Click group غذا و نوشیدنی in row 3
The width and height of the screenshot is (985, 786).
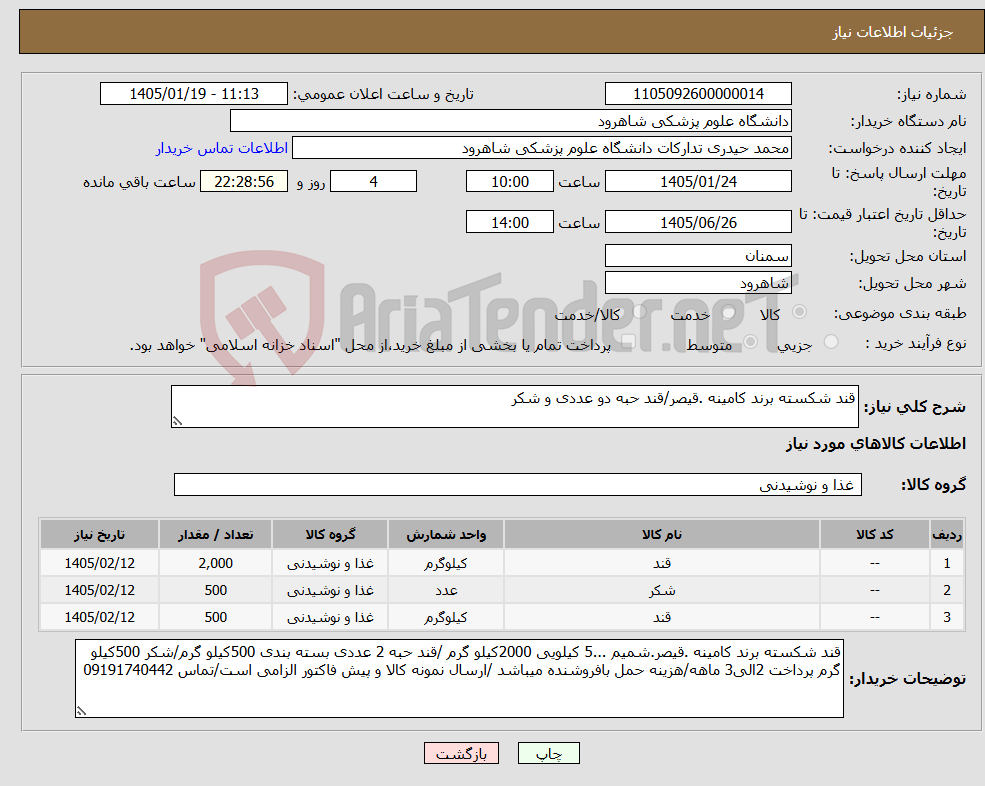pos(330,617)
